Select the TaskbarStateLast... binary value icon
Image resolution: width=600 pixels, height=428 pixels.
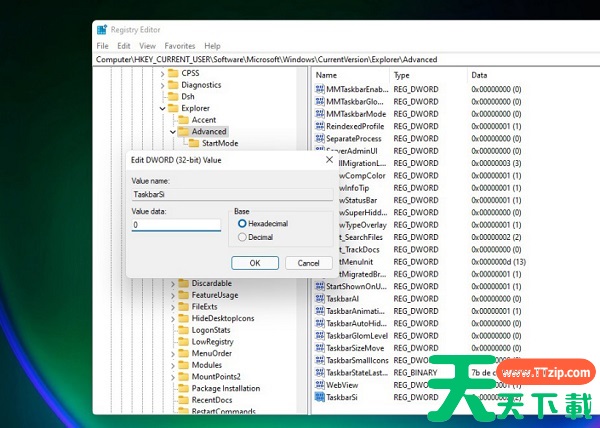(x=320, y=372)
